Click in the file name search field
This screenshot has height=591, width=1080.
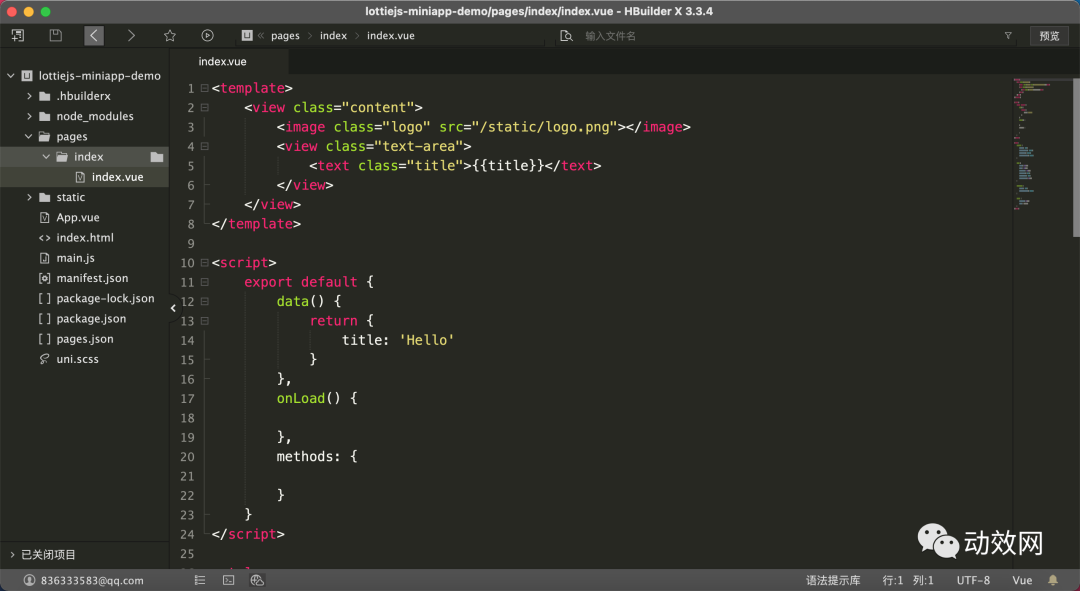pyautogui.click(x=790, y=36)
